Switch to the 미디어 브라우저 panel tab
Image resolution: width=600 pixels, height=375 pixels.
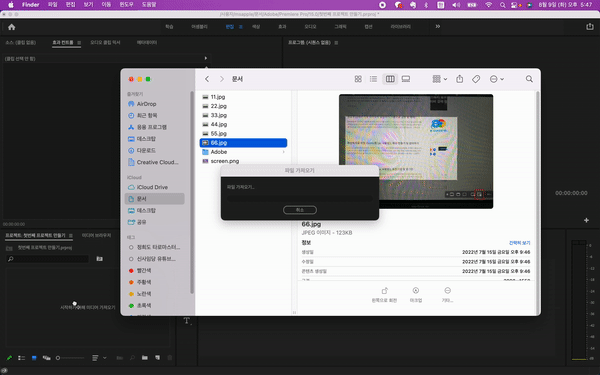click(96, 235)
